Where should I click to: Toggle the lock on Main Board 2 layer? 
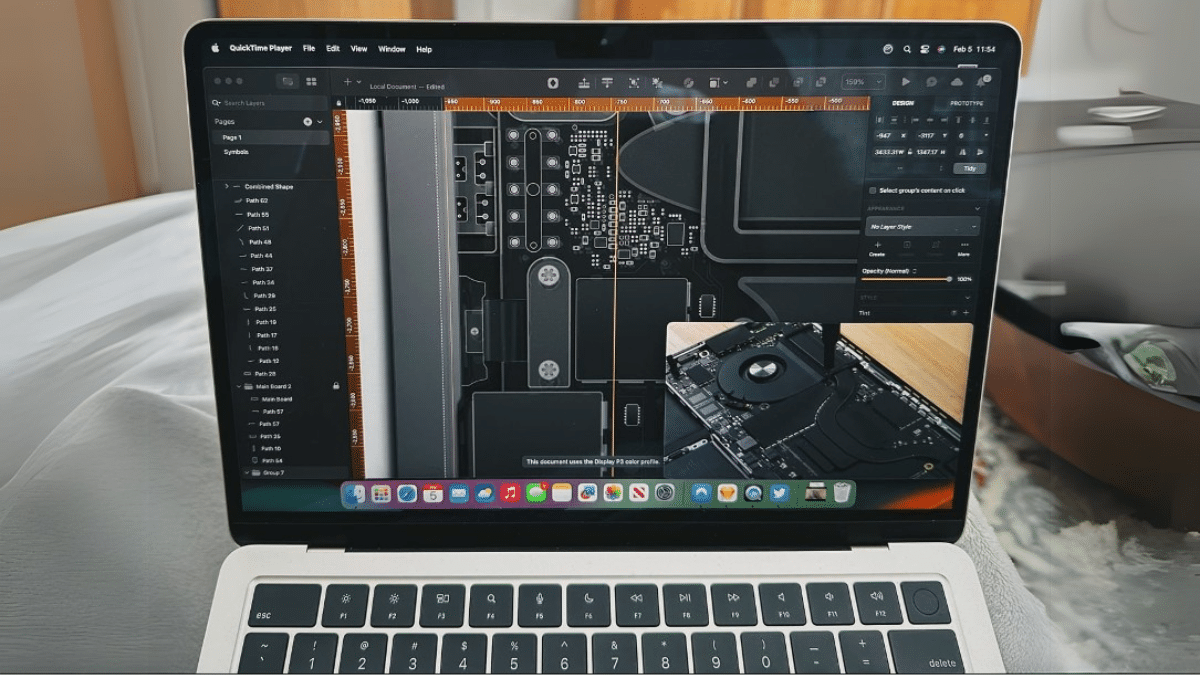click(x=335, y=386)
